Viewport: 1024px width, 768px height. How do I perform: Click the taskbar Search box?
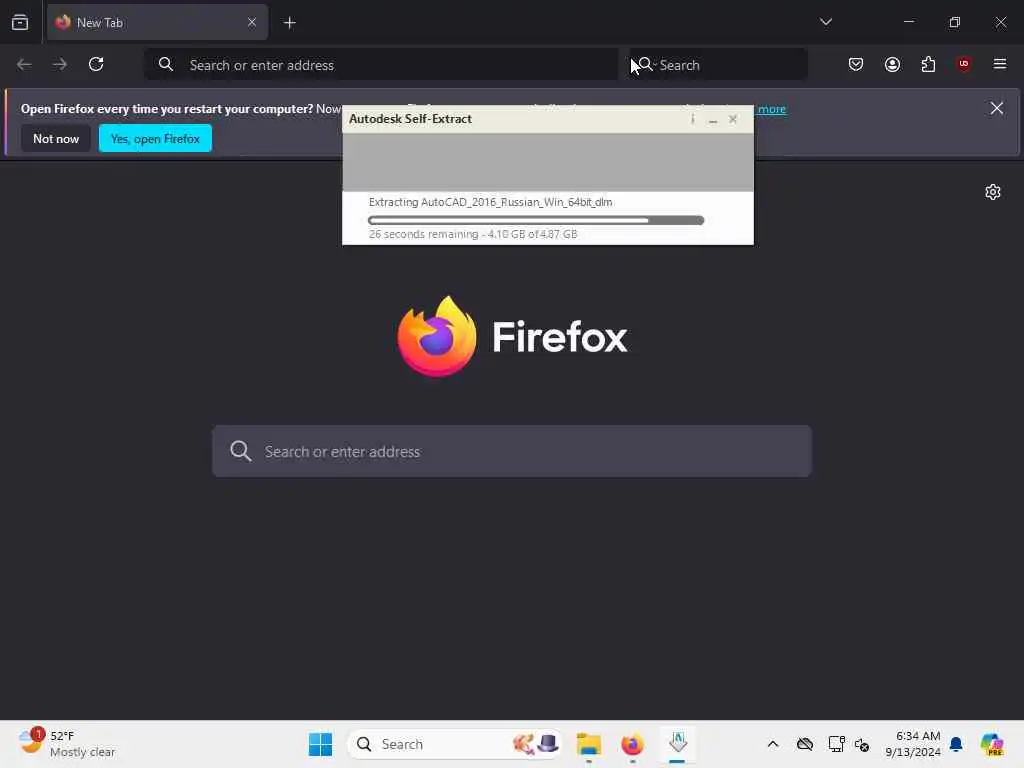pos(455,744)
